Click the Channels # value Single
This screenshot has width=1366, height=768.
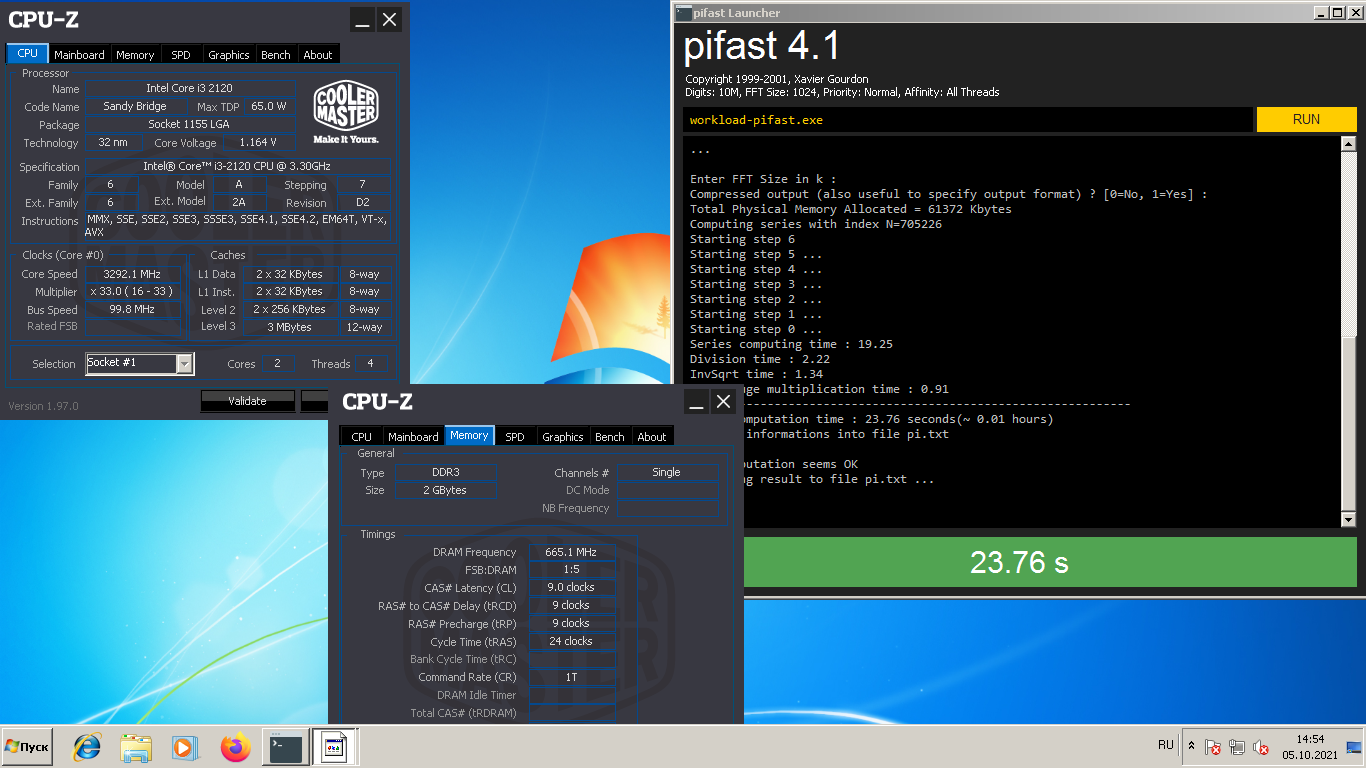pyautogui.click(x=666, y=472)
